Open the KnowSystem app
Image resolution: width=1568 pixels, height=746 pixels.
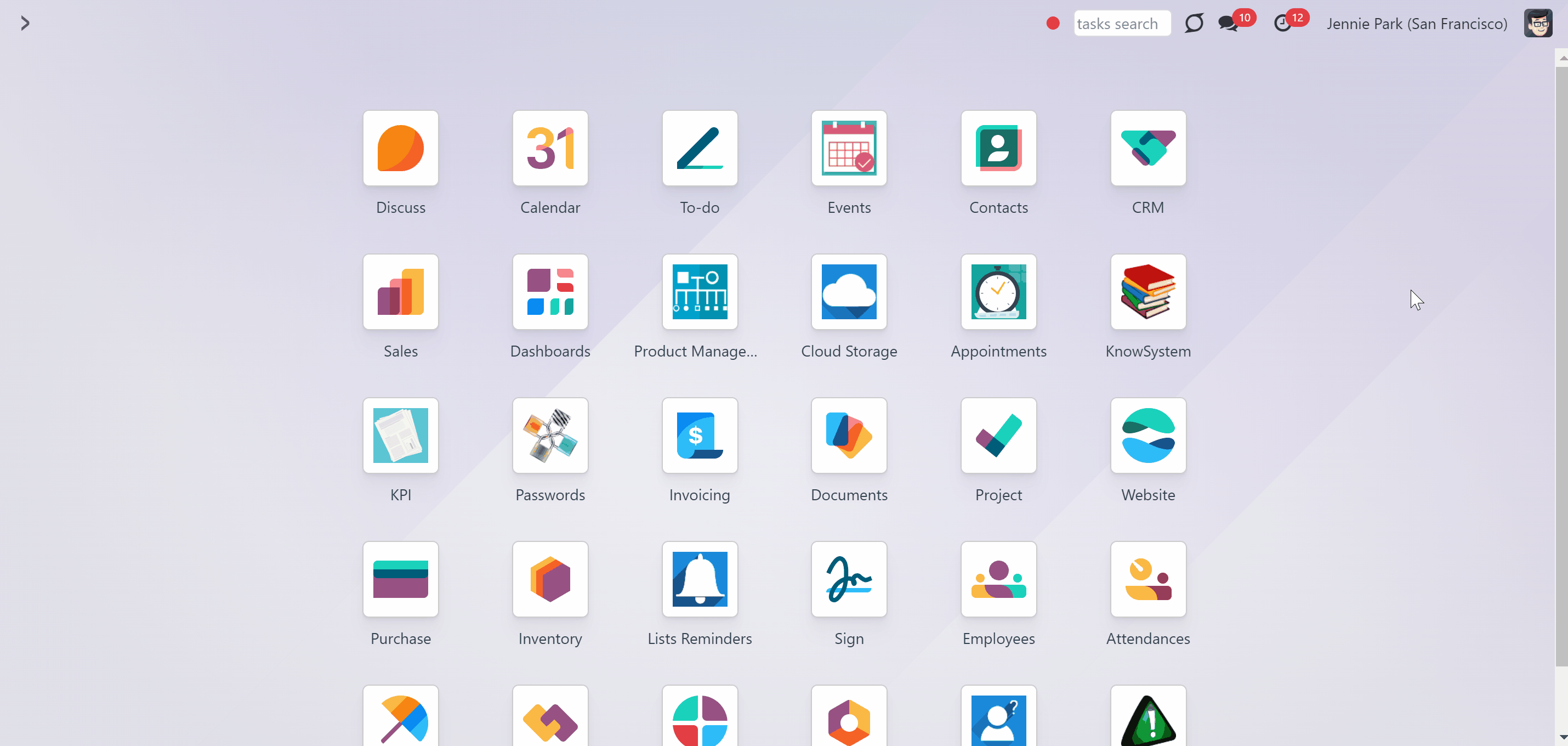(x=1149, y=292)
